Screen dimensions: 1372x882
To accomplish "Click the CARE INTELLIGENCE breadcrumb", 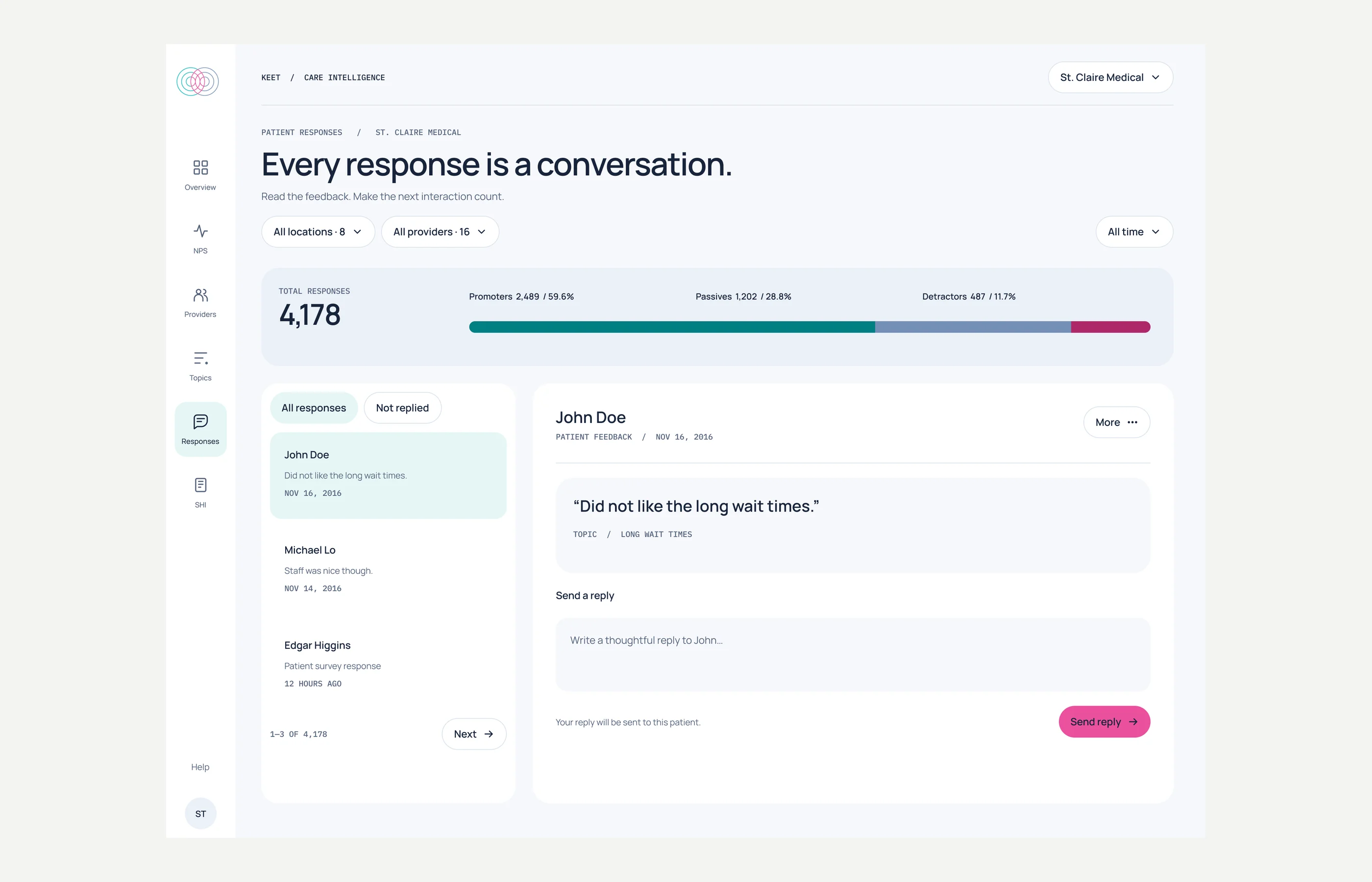I will pyautogui.click(x=344, y=77).
